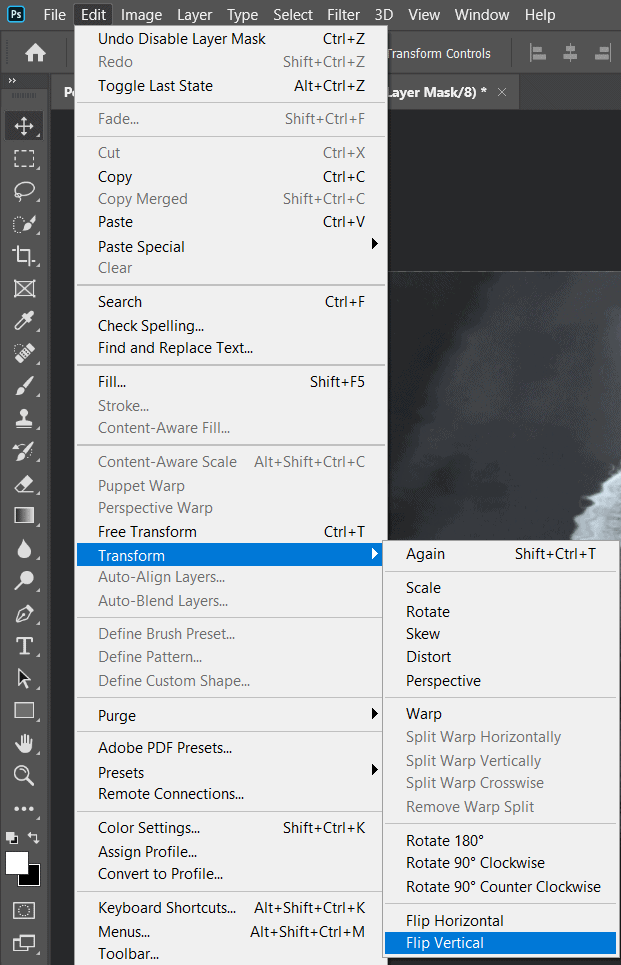Change the screen mode

24,942
